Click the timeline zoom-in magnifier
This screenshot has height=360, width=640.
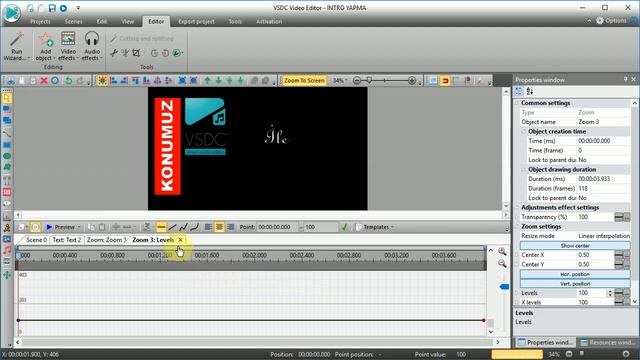[x=502, y=251]
